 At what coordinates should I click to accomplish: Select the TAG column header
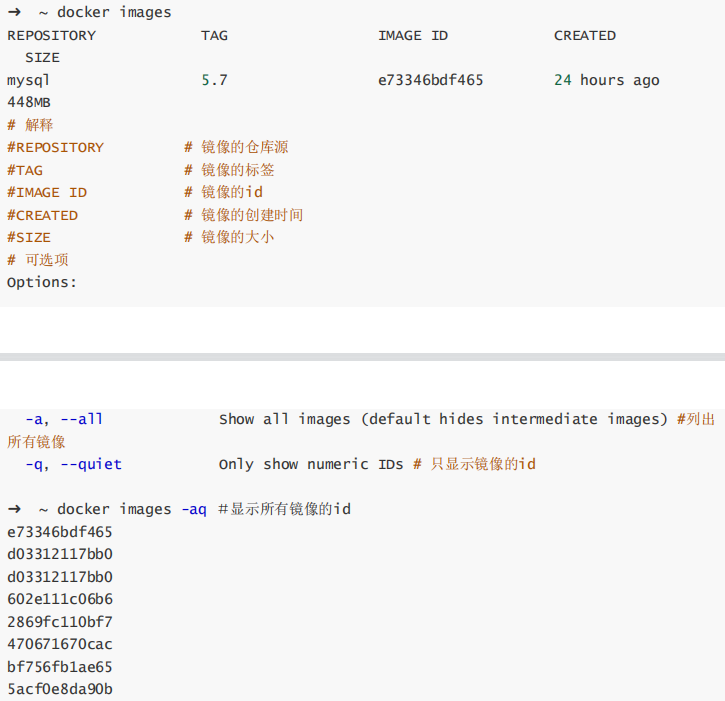pos(214,36)
